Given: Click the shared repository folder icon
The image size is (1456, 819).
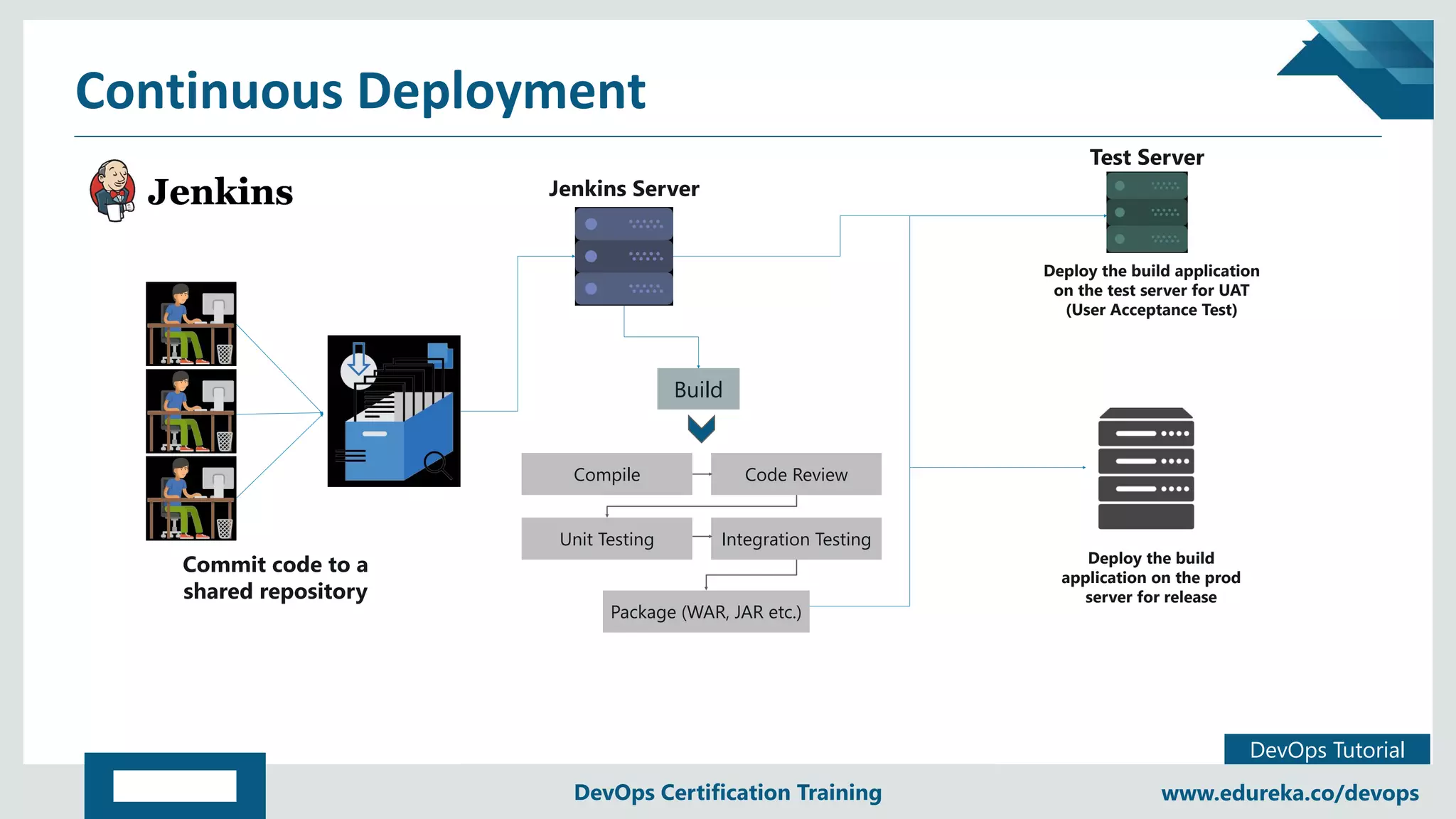Looking at the screenshot, I should (x=394, y=411).
